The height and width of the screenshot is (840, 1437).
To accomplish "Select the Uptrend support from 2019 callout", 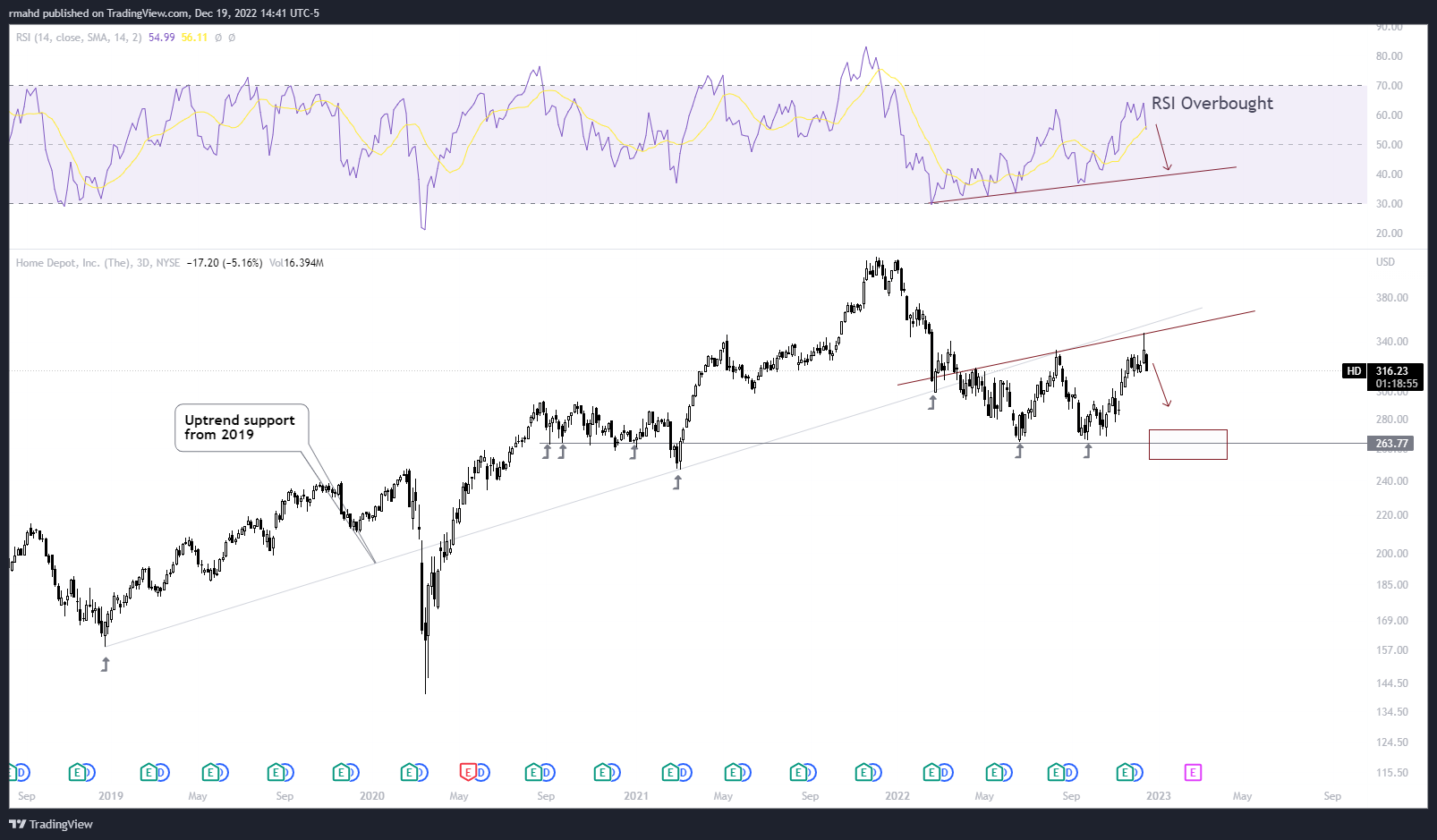I will (x=242, y=428).
